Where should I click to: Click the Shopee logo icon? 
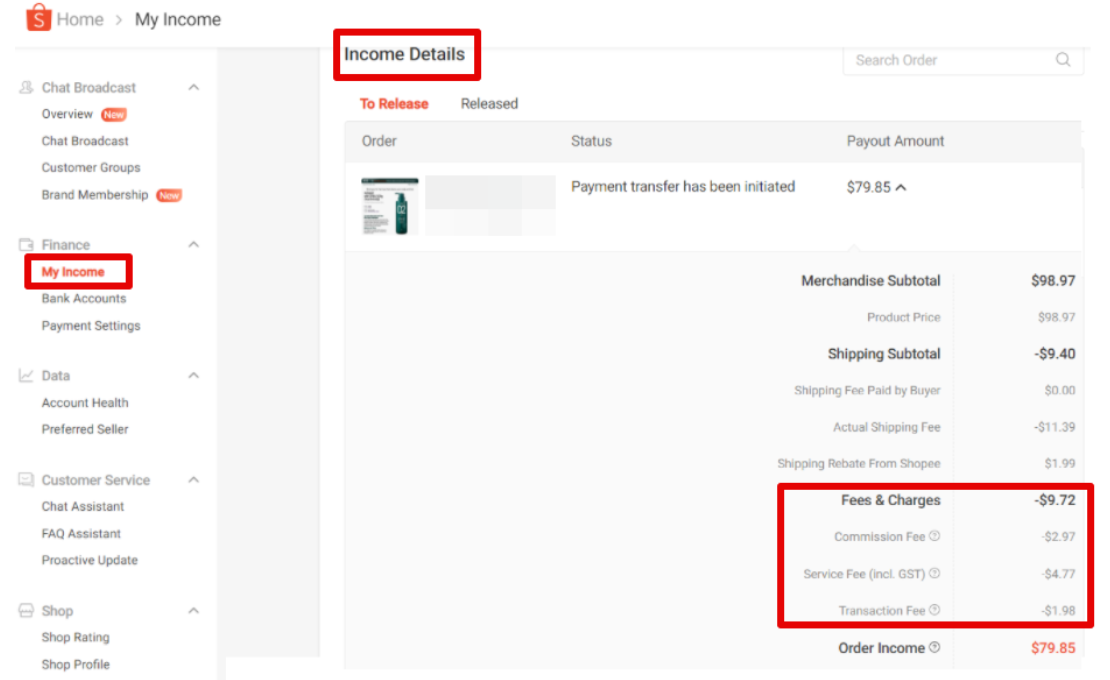38,18
